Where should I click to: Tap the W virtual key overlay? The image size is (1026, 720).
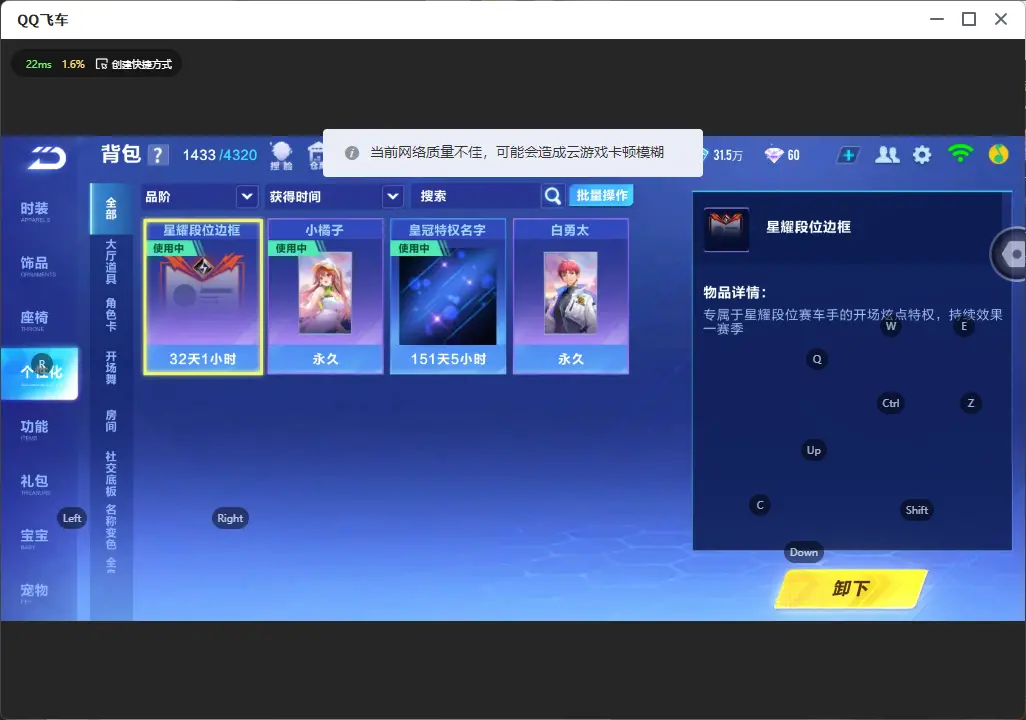coord(891,326)
